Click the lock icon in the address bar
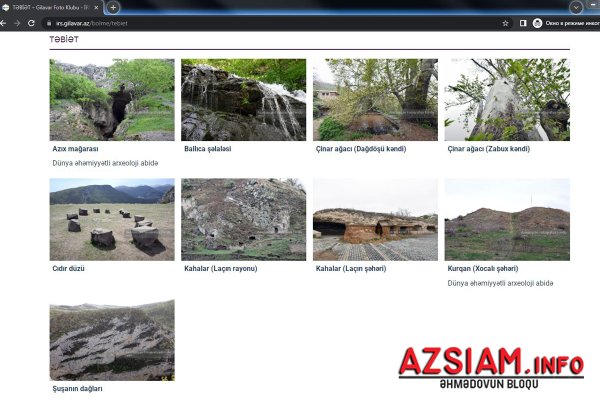 (x=49, y=23)
